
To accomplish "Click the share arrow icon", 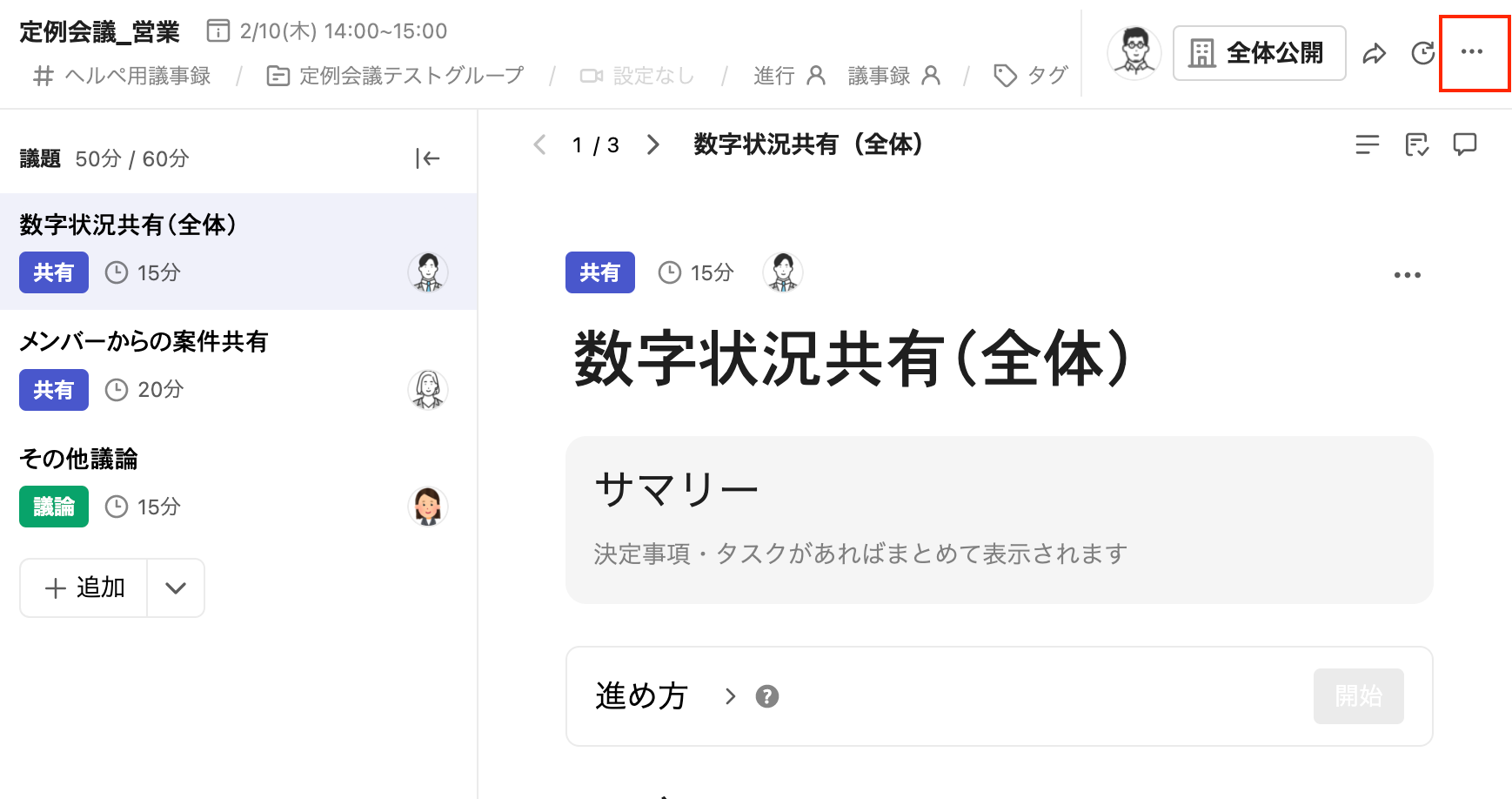I will pyautogui.click(x=1374, y=53).
